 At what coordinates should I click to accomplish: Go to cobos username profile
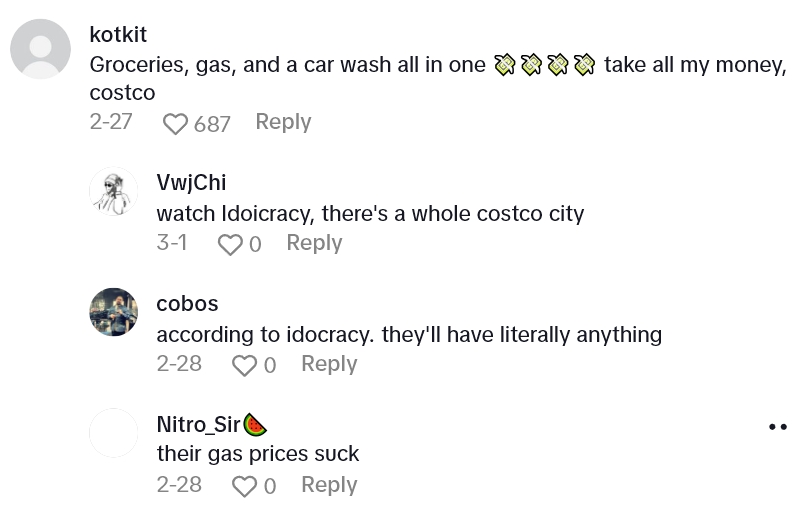(187, 303)
